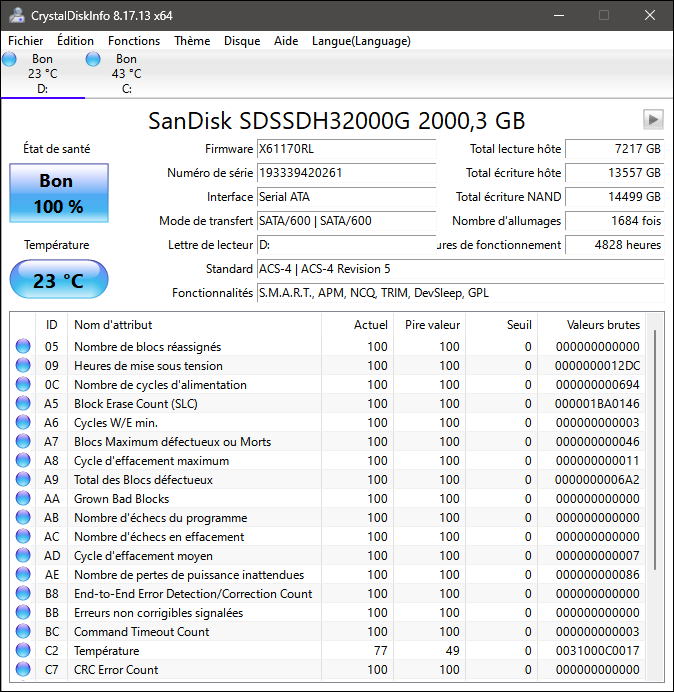The height and width of the screenshot is (692, 674).
Task: Open the Édition menu
Action: (x=75, y=41)
